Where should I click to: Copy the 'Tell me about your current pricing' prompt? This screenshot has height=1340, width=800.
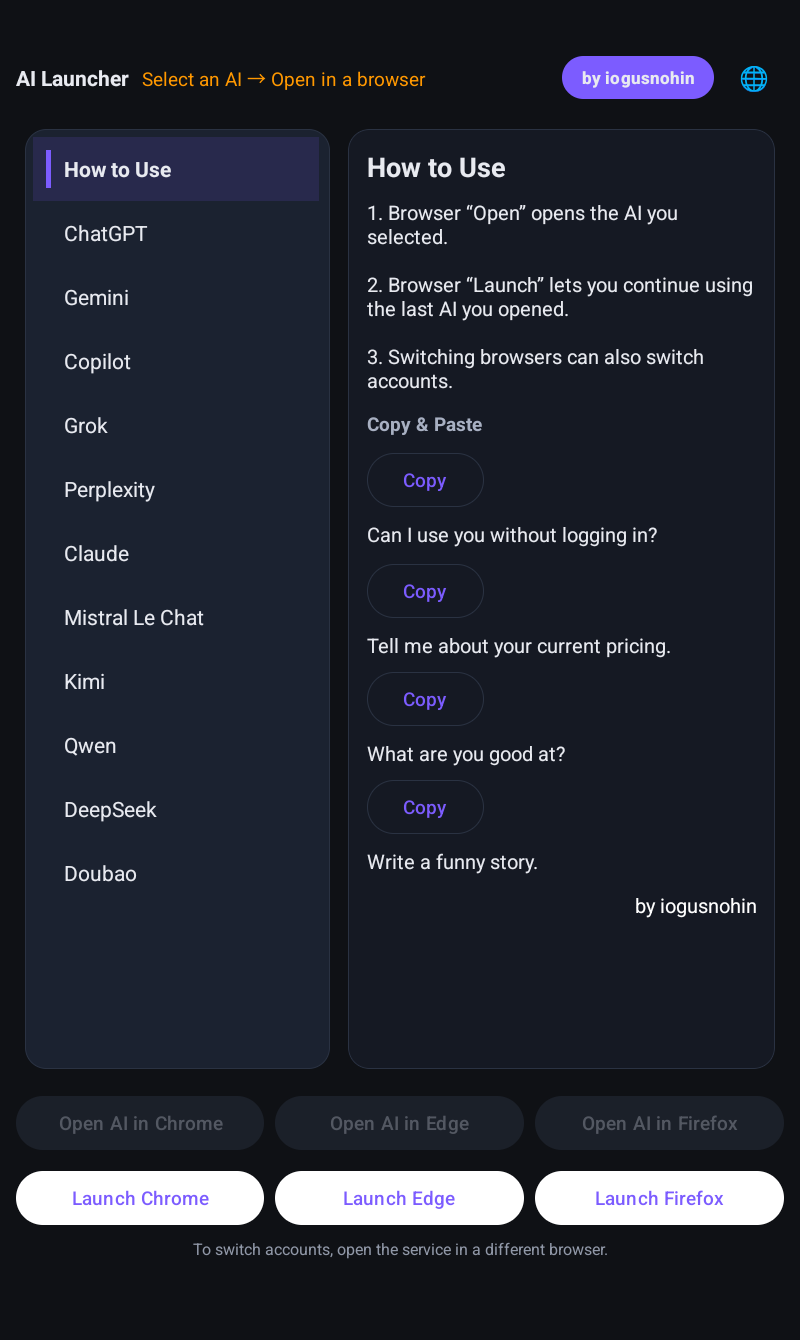pyautogui.click(x=424, y=591)
